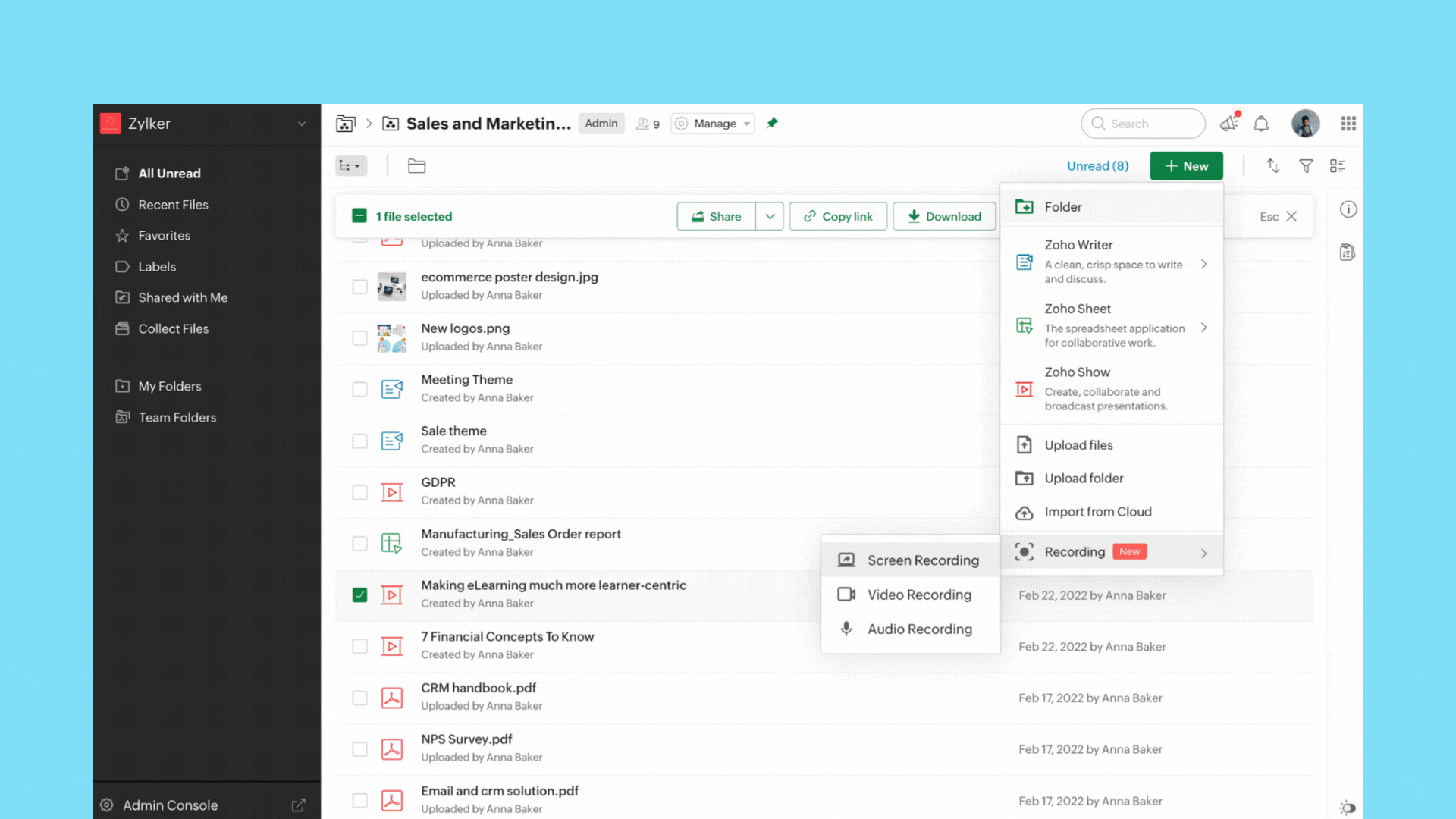Select Import from Cloud
The height and width of the screenshot is (819, 1456).
point(1112,512)
